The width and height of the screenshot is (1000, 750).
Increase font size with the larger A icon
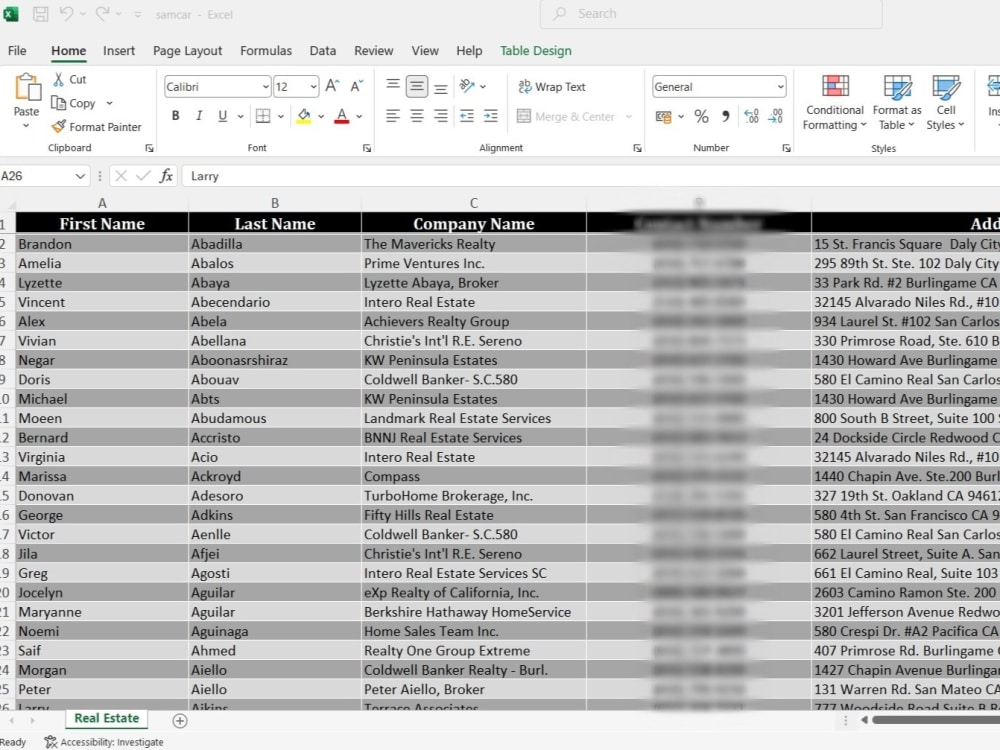pyautogui.click(x=332, y=86)
